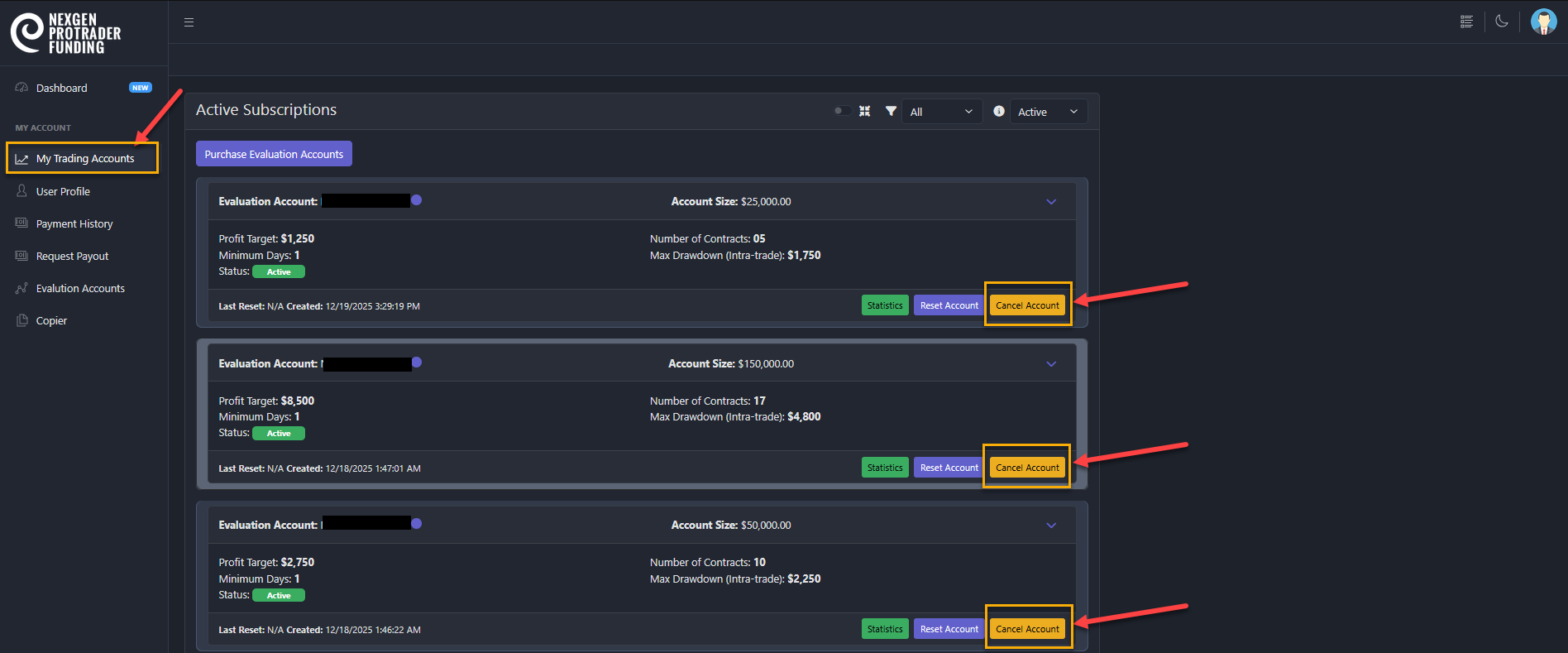Image resolution: width=1568 pixels, height=653 pixels.
Task: Open the 'All' filter dropdown
Action: coord(941,112)
